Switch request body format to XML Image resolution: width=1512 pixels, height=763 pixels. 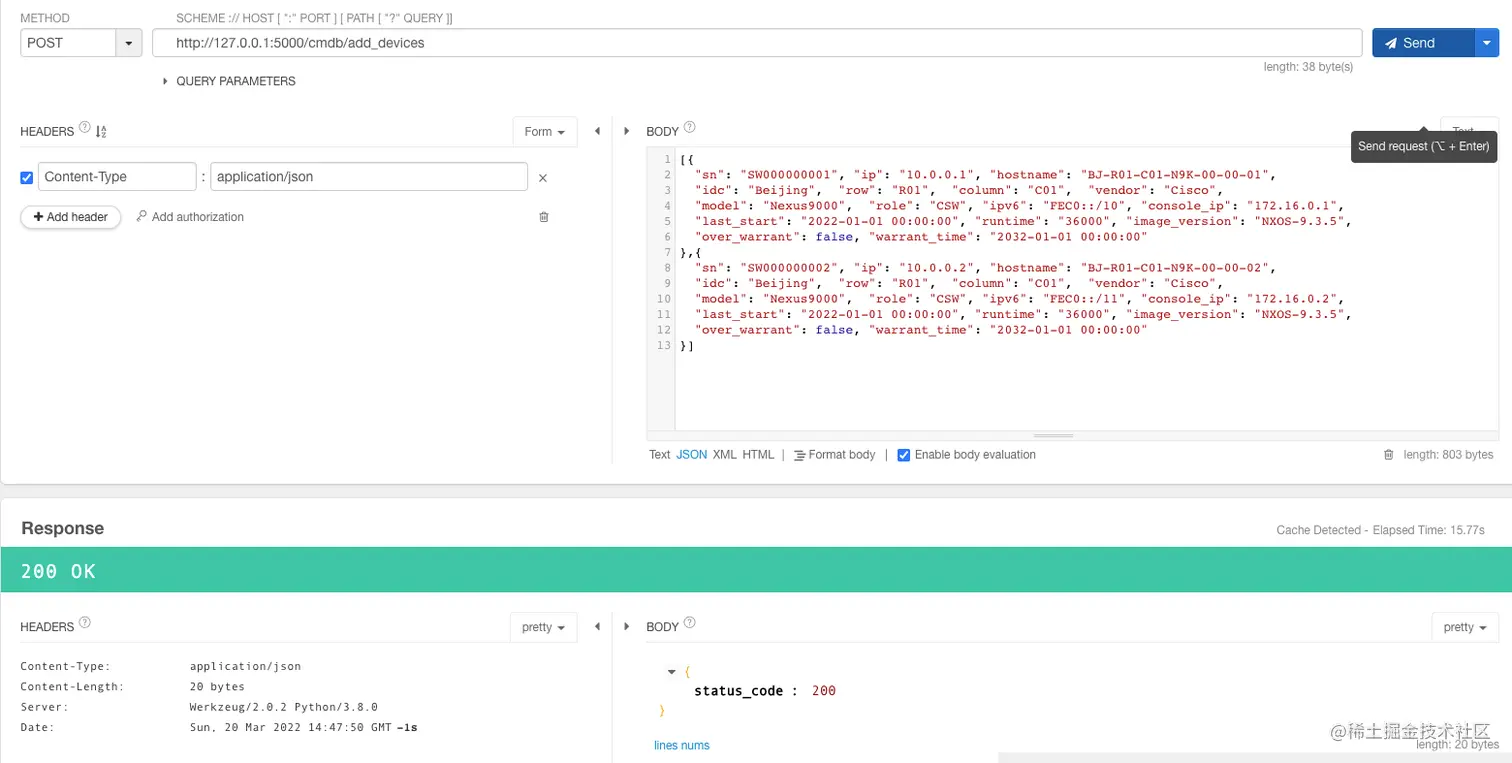pyautogui.click(x=725, y=455)
